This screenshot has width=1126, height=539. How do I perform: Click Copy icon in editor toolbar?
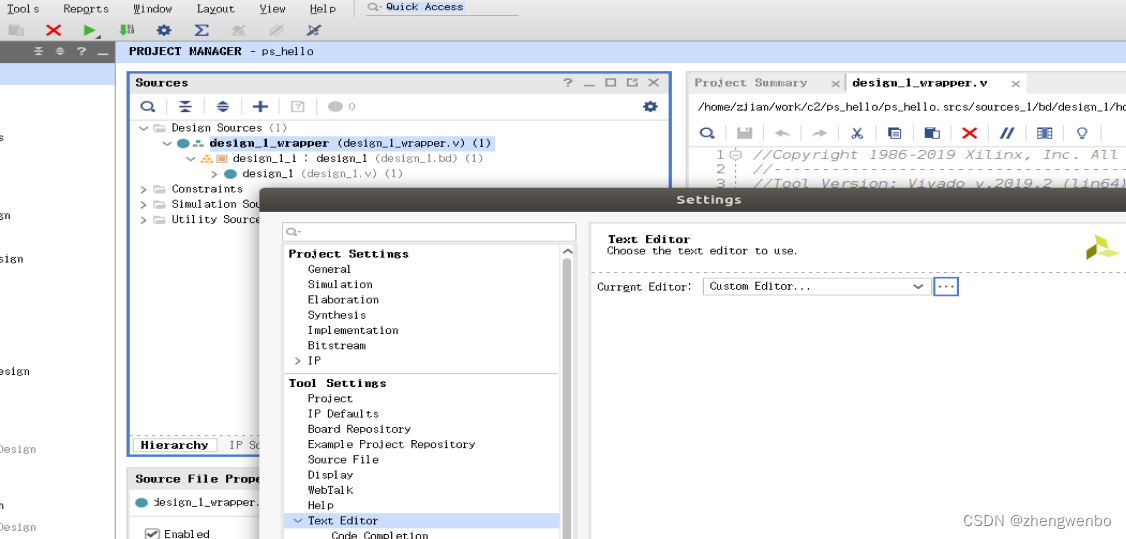point(894,133)
